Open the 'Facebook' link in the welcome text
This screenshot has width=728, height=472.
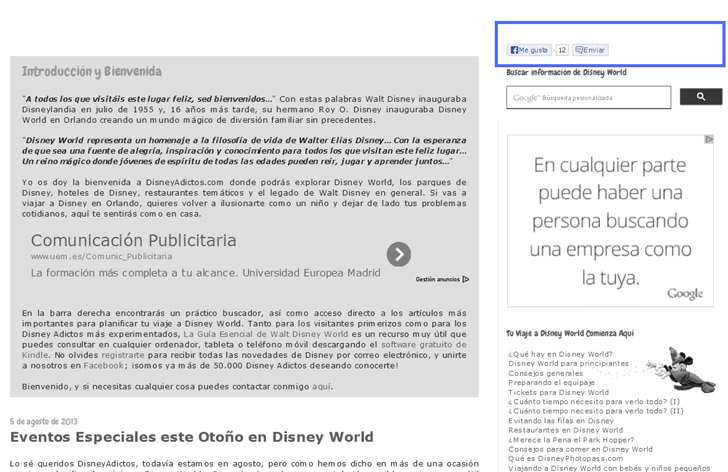click(x=104, y=366)
